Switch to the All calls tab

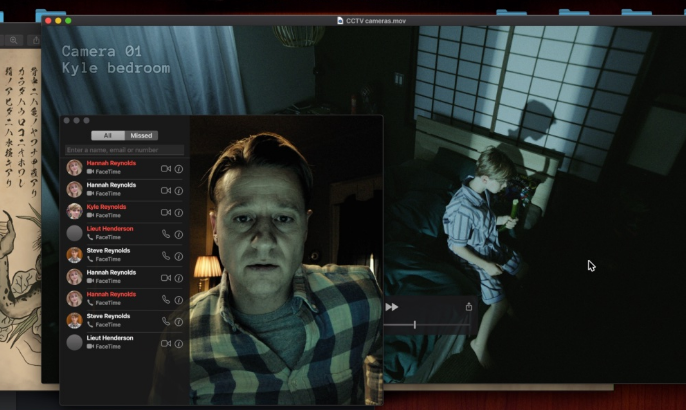[108, 136]
